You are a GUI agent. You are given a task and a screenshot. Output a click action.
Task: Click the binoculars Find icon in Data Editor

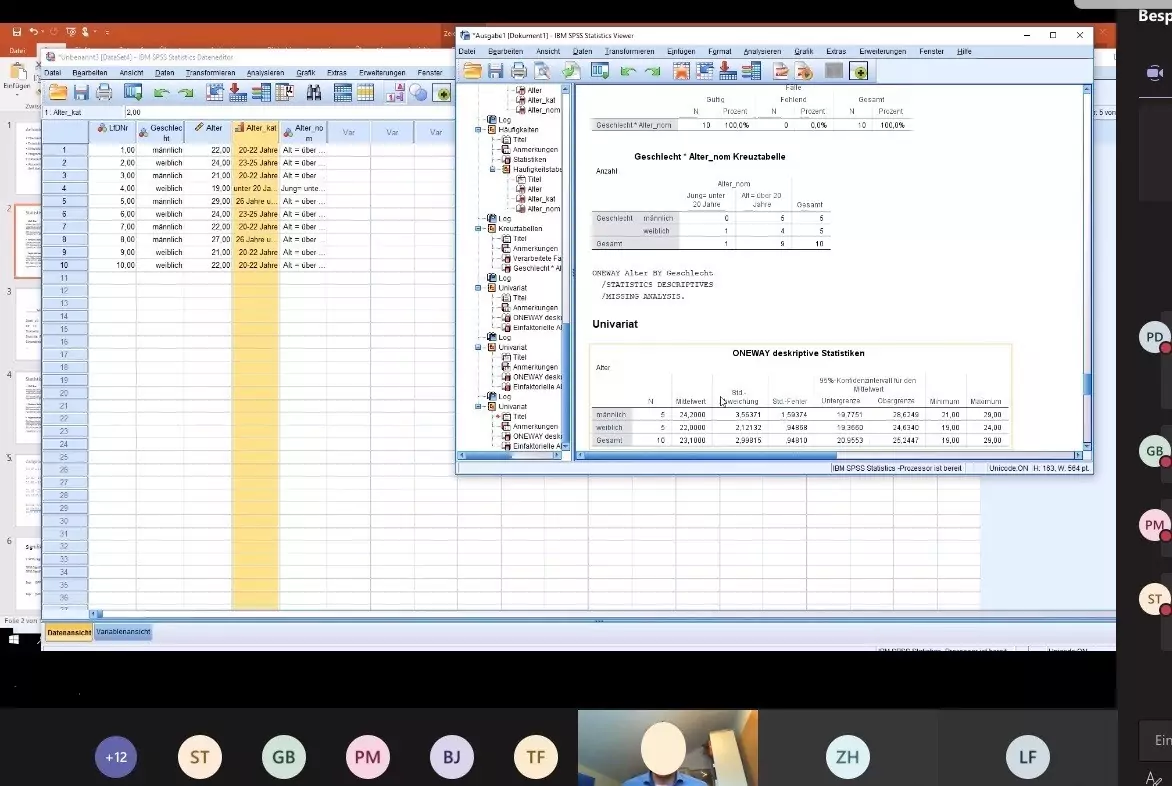click(x=313, y=93)
